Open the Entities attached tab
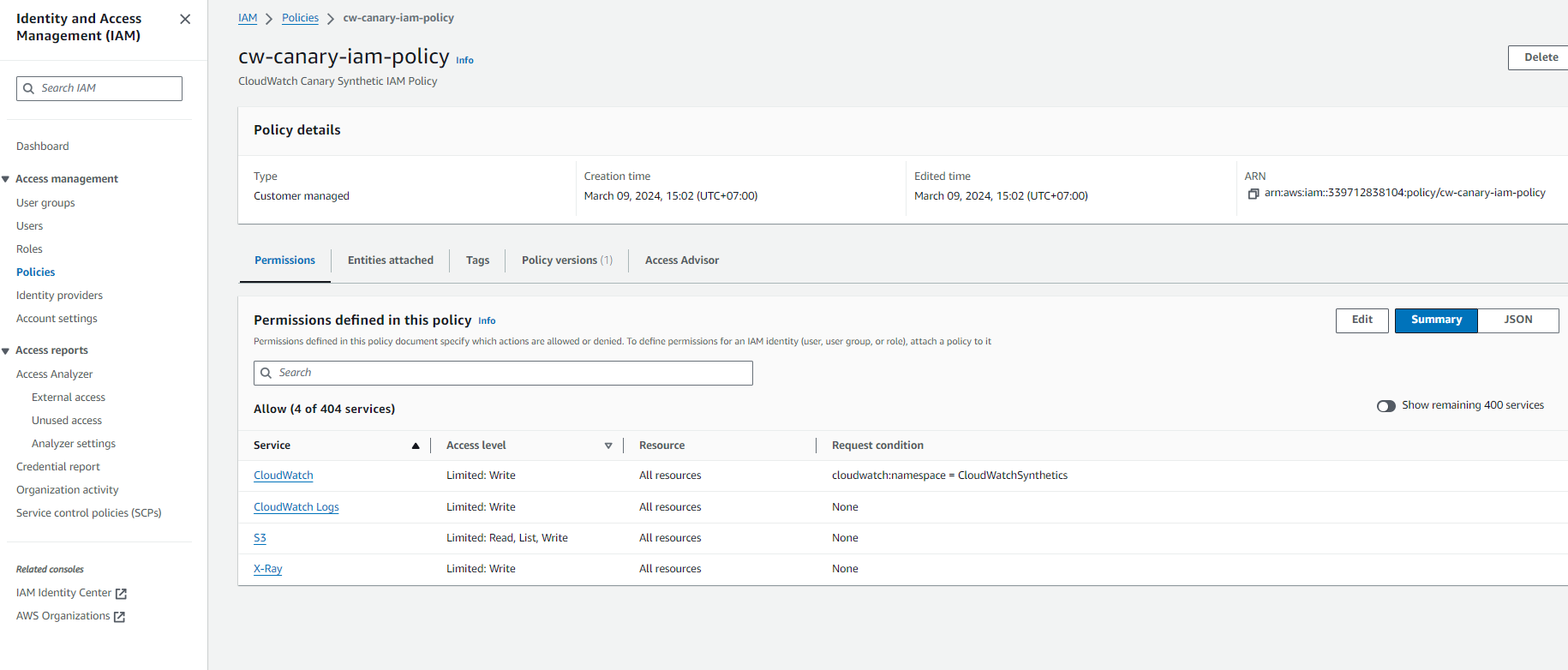This screenshot has width=1568, height=670. tap(391, 260)
